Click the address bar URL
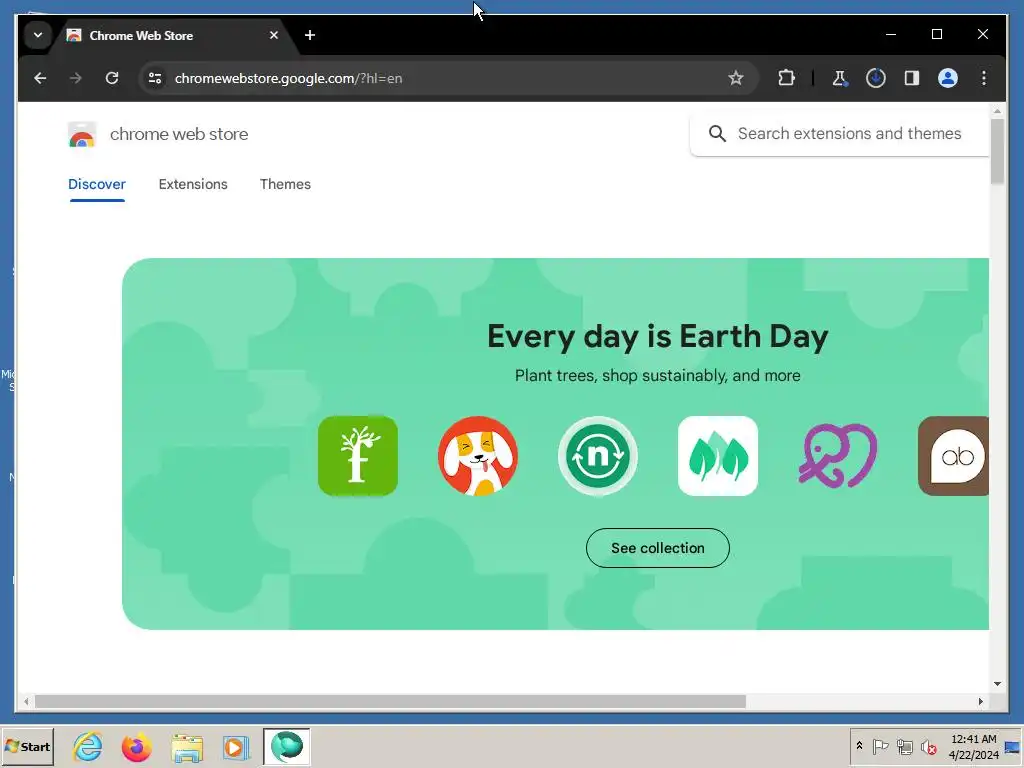This screenshot has height=768, width=1024. point(289,78)
